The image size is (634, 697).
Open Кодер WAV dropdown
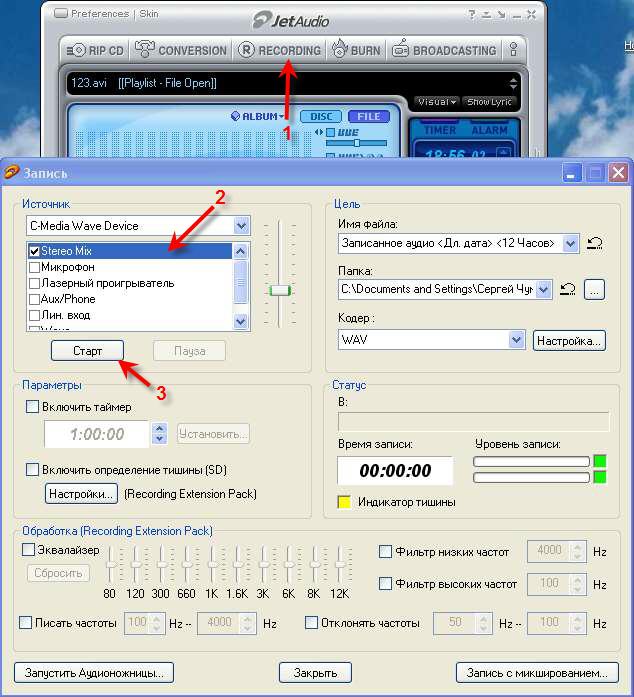(x=516, y=340)
